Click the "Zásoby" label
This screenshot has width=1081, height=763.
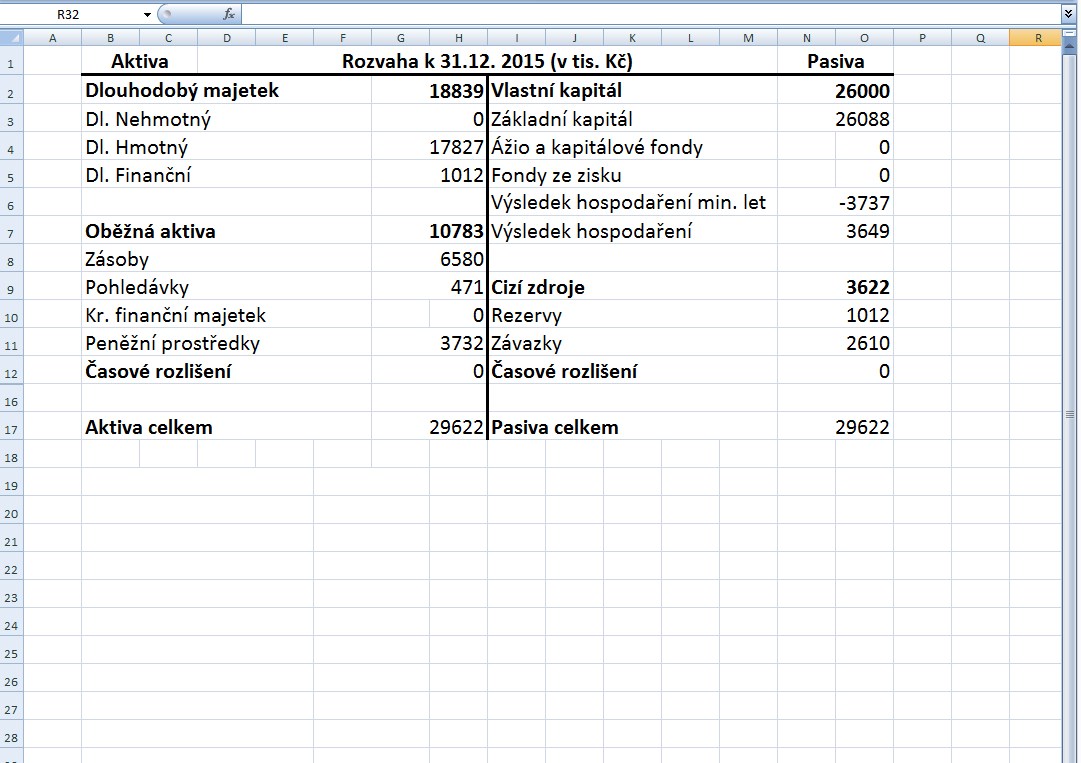coord(117,260)
